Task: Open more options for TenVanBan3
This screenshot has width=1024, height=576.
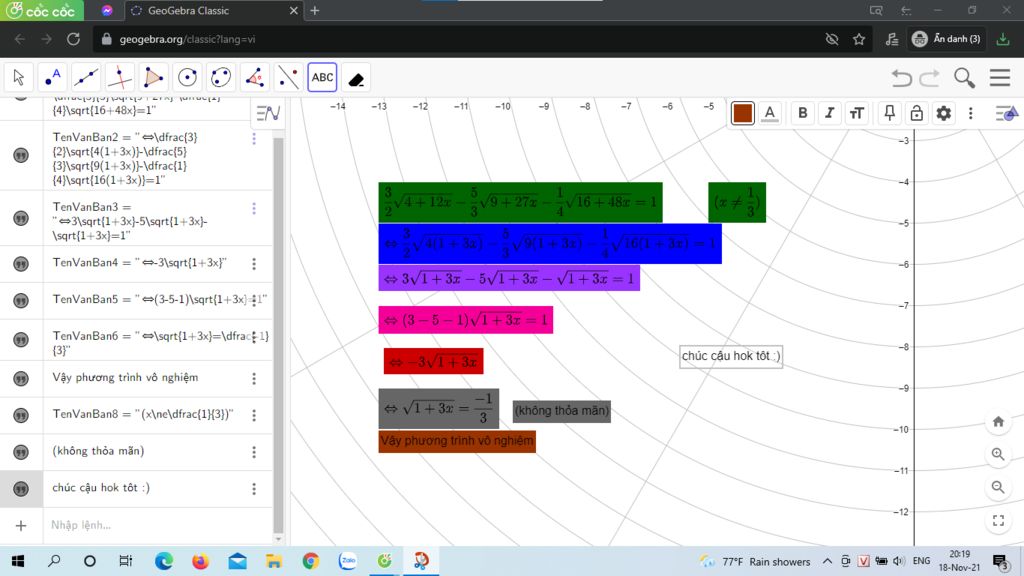Action: click(254, 208)
